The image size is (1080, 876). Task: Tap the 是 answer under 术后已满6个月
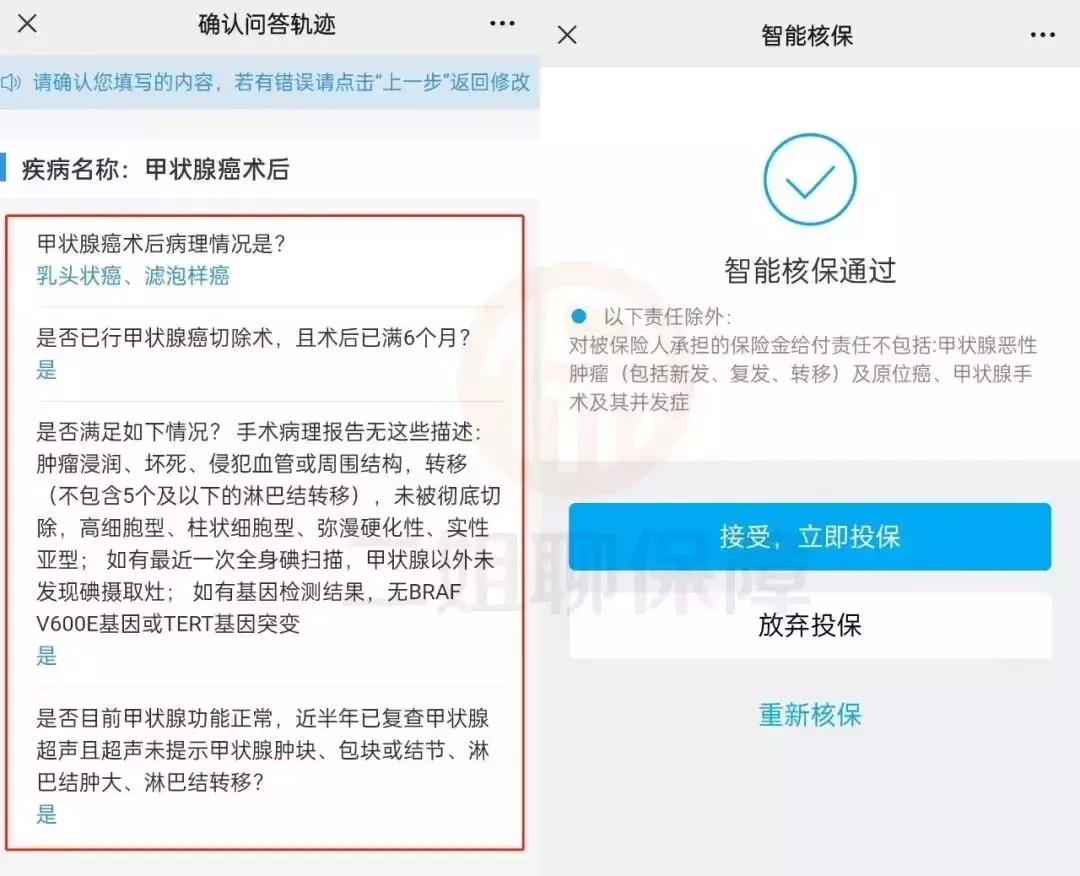point(46,370)
